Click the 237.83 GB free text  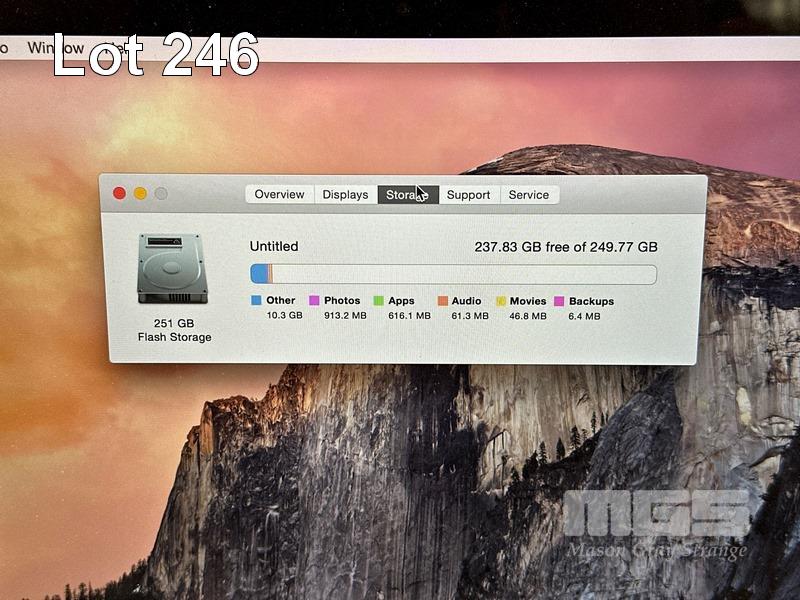(565, 247)
